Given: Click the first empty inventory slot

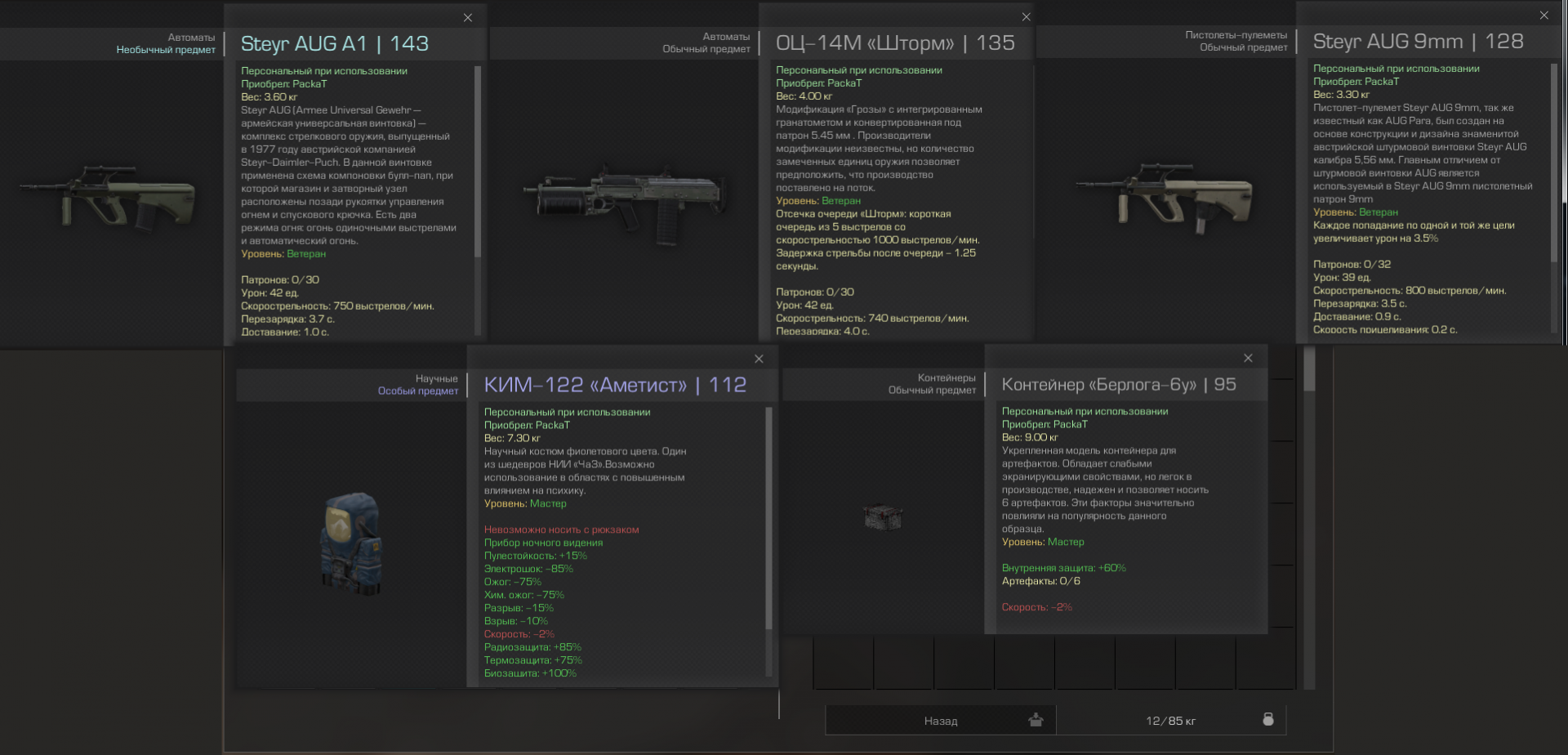Looking at the screenshot, I should (843, 663).
